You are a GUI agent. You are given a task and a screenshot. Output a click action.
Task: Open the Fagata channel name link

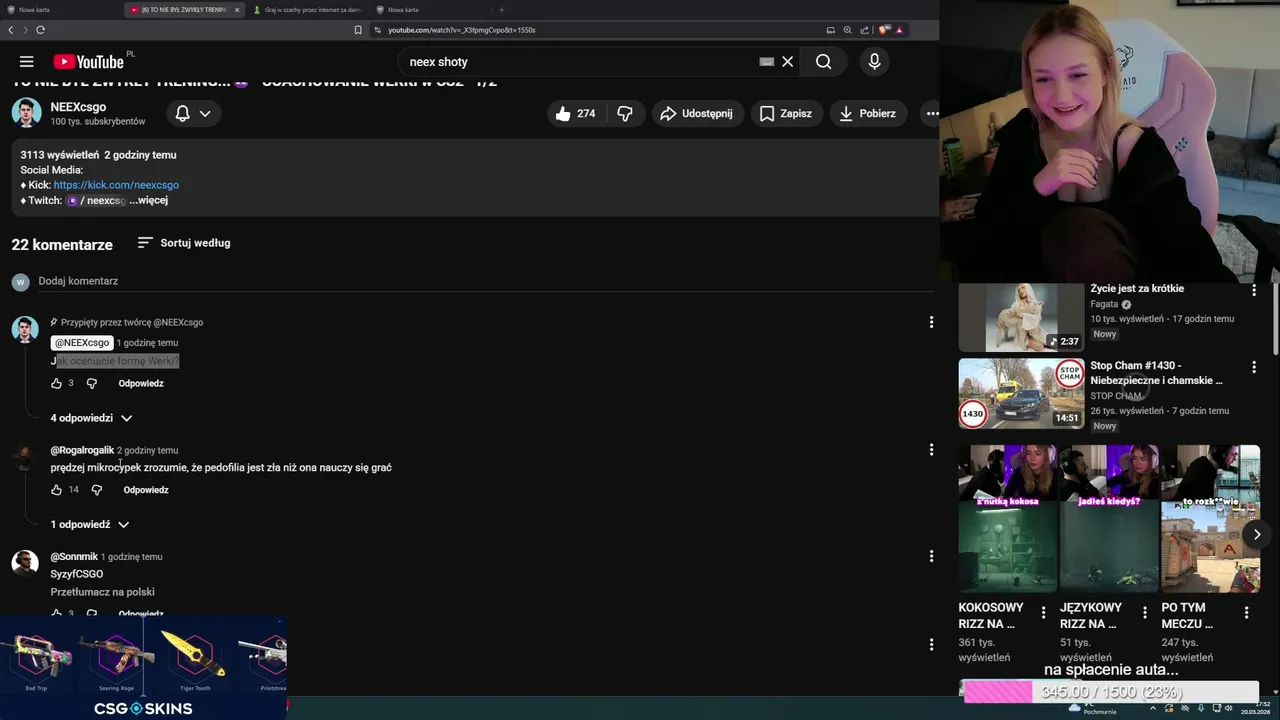coord(1104,304)
